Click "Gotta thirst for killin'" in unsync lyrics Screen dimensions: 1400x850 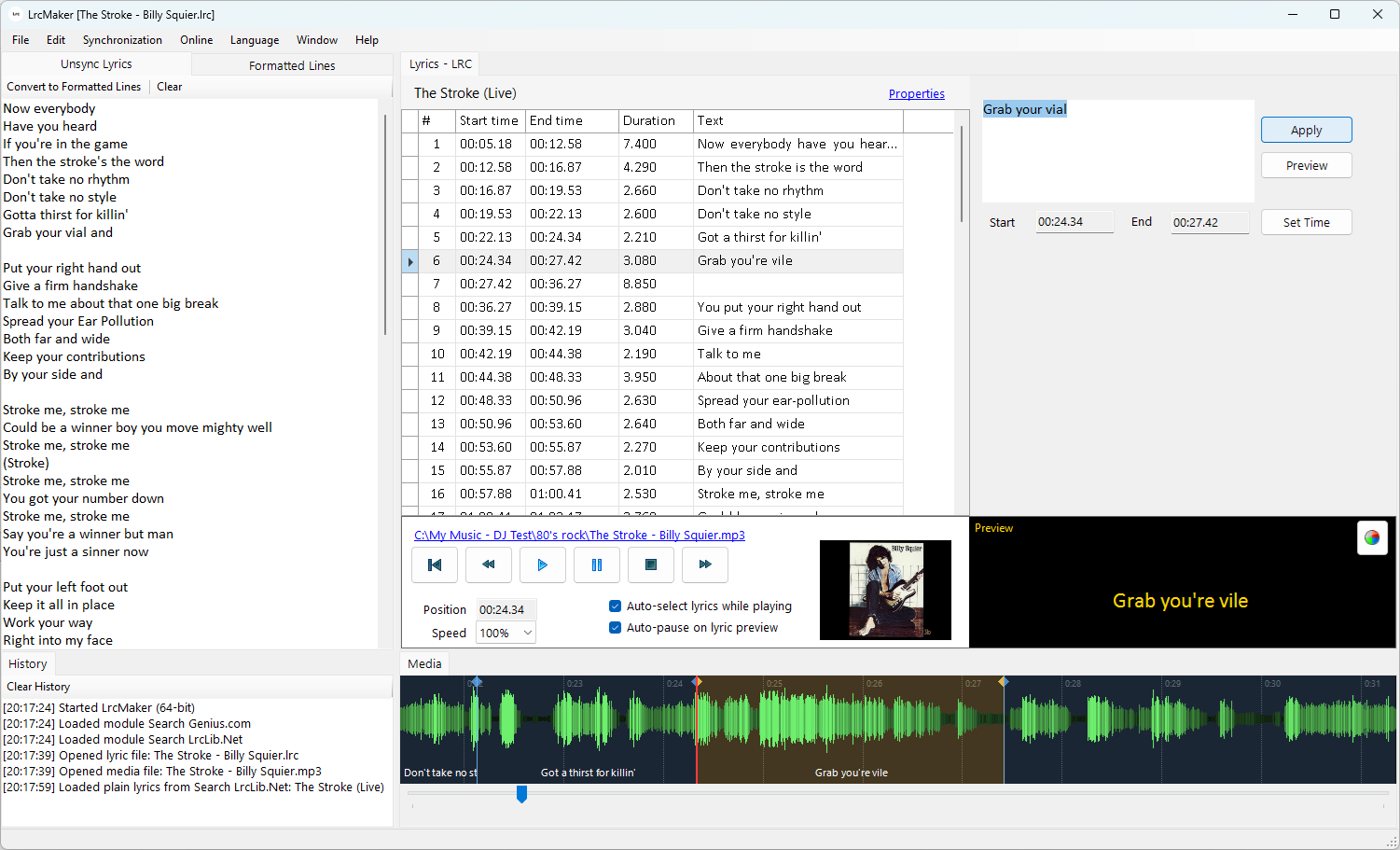pos(65,215)
